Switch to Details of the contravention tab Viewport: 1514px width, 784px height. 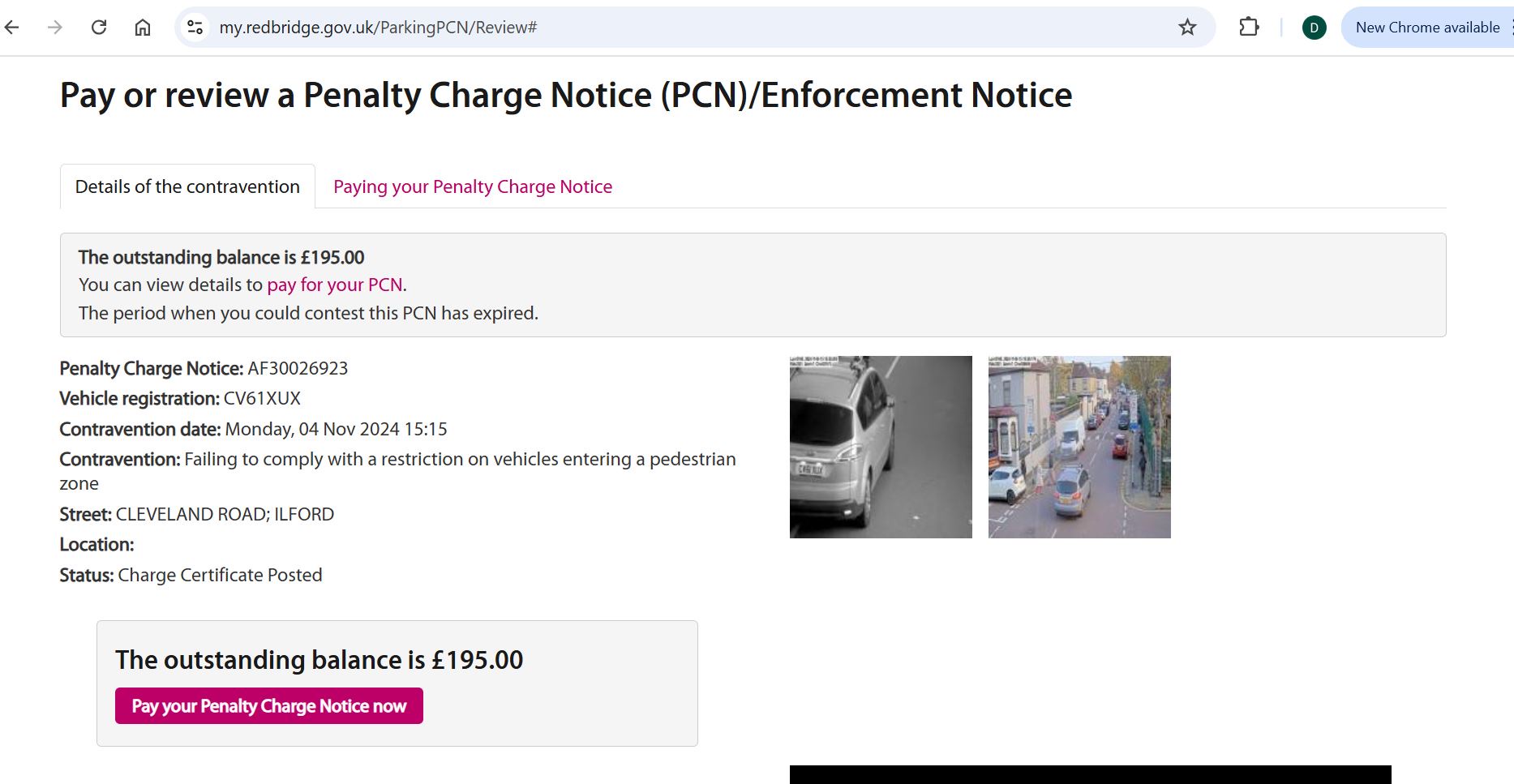pos(187,186)
